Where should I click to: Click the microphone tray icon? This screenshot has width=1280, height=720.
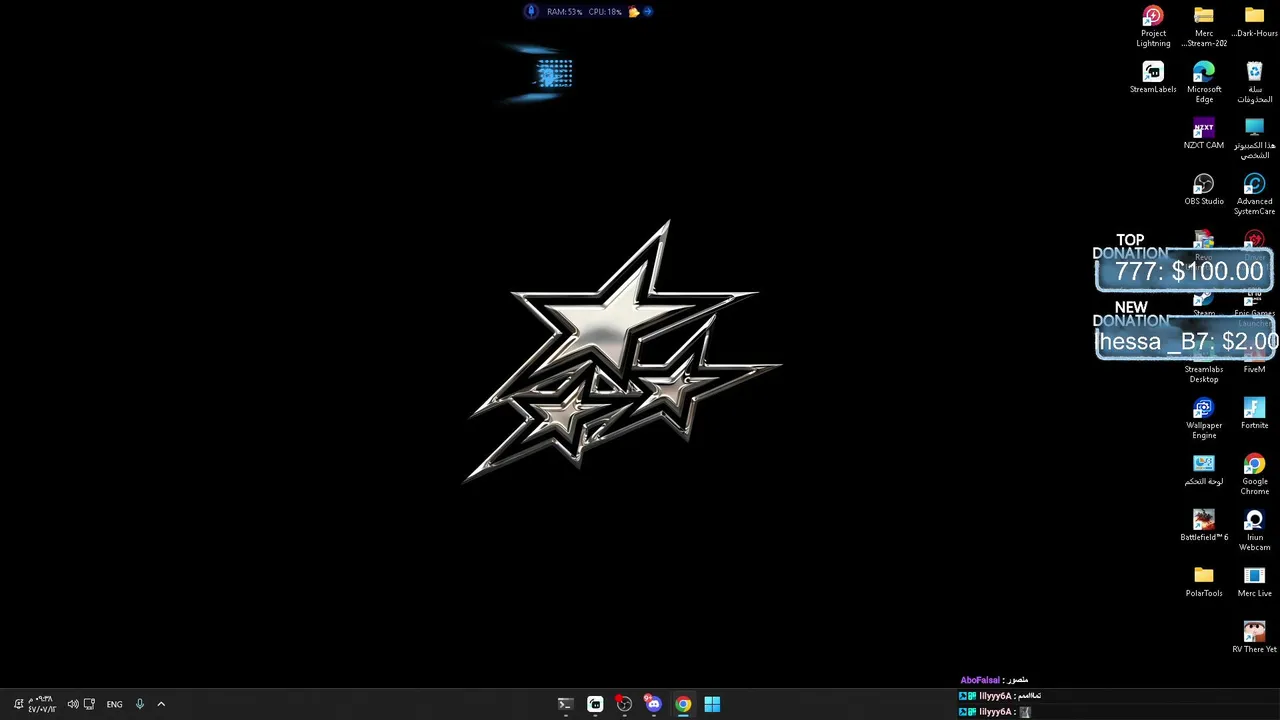(x=139, y=704)
